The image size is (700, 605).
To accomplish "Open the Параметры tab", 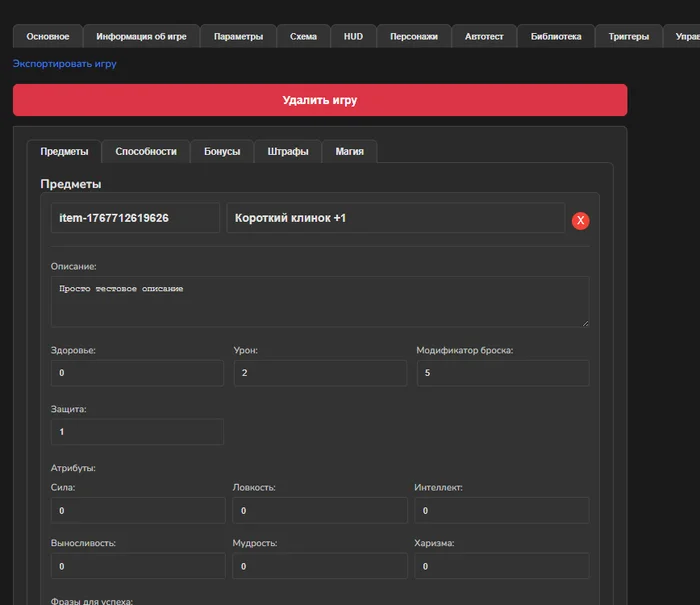I will 238,36.
